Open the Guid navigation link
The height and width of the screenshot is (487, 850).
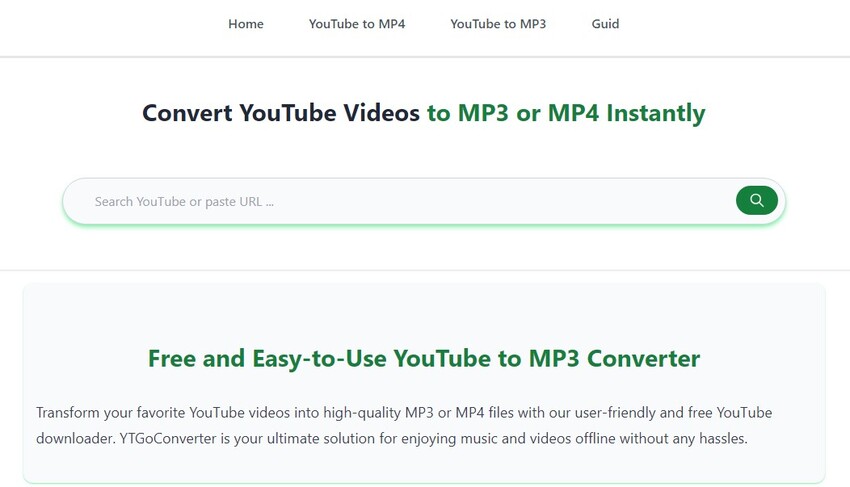(605, 24)
